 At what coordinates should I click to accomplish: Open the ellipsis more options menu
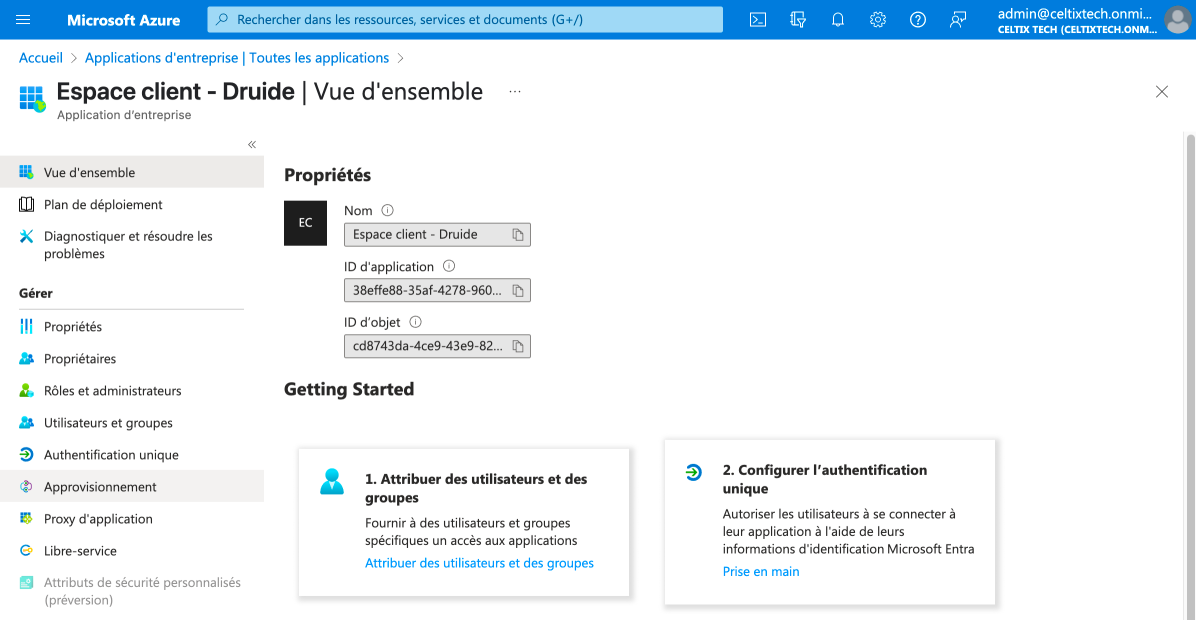pos(515,91)
